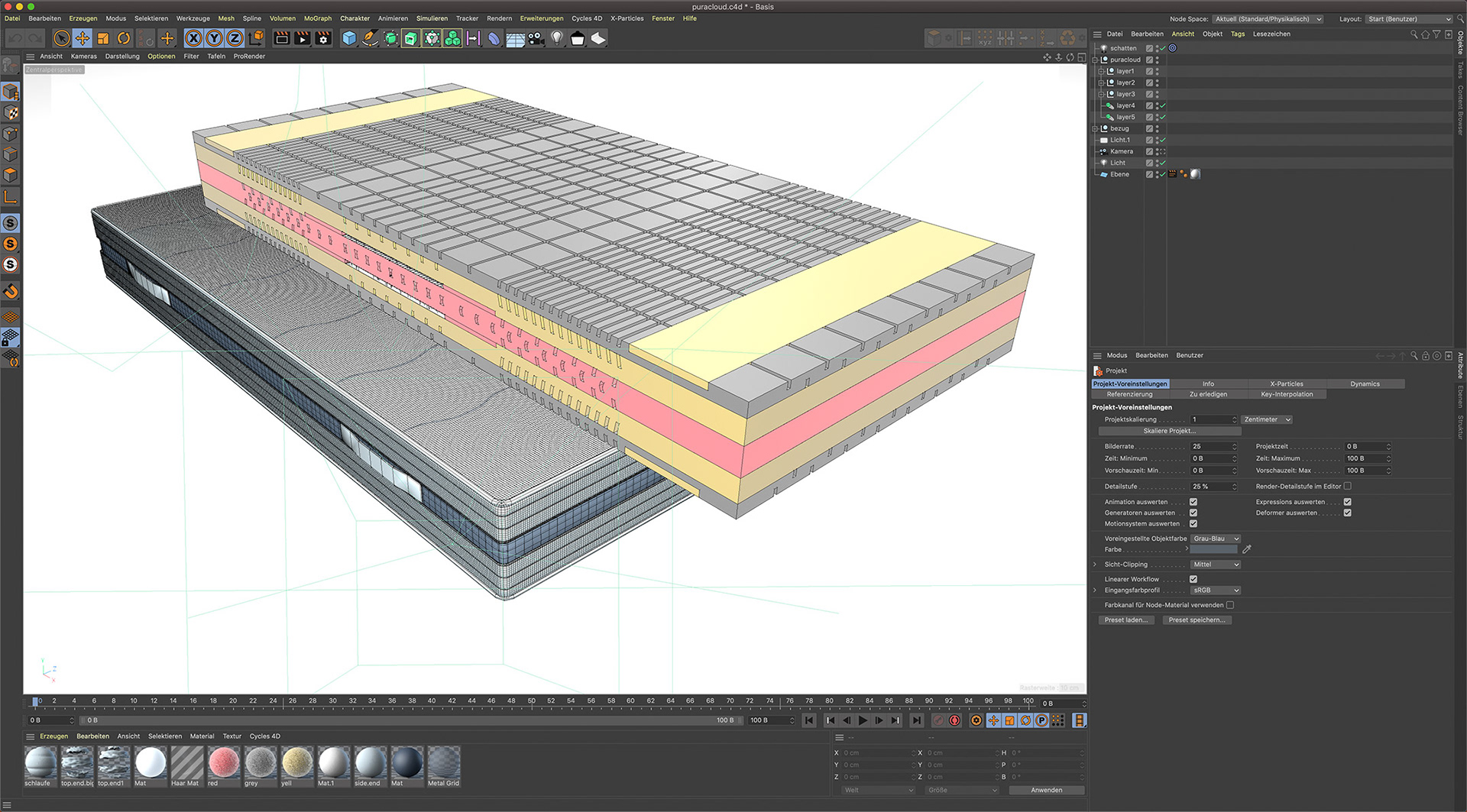The width and height of the screenshot is (1467, 812).
Task: Open the Zentimeter unit dropdown
Action: 1267,419
